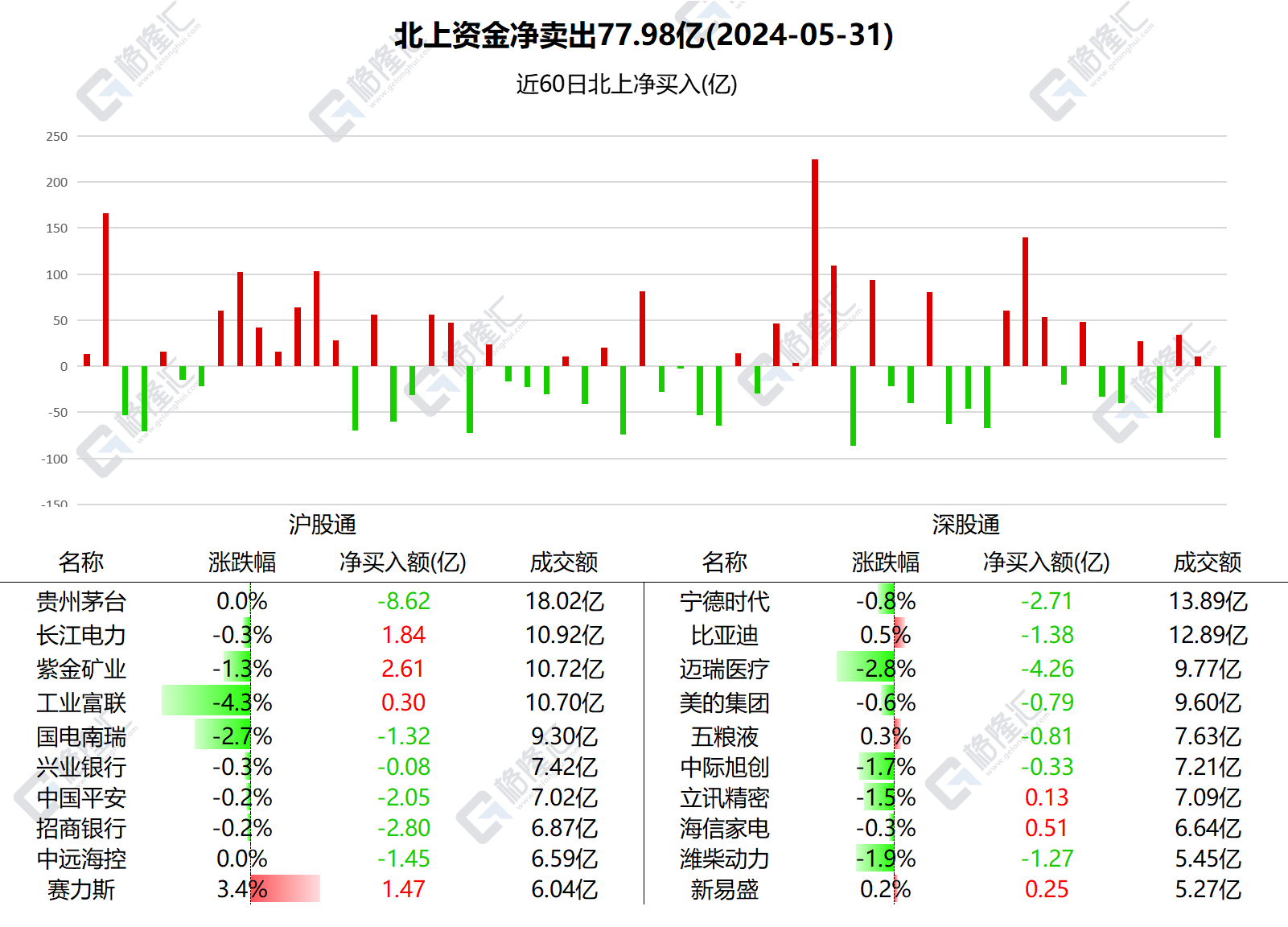
Task: Select stock name 海信家电
Action: click(725, 828)
